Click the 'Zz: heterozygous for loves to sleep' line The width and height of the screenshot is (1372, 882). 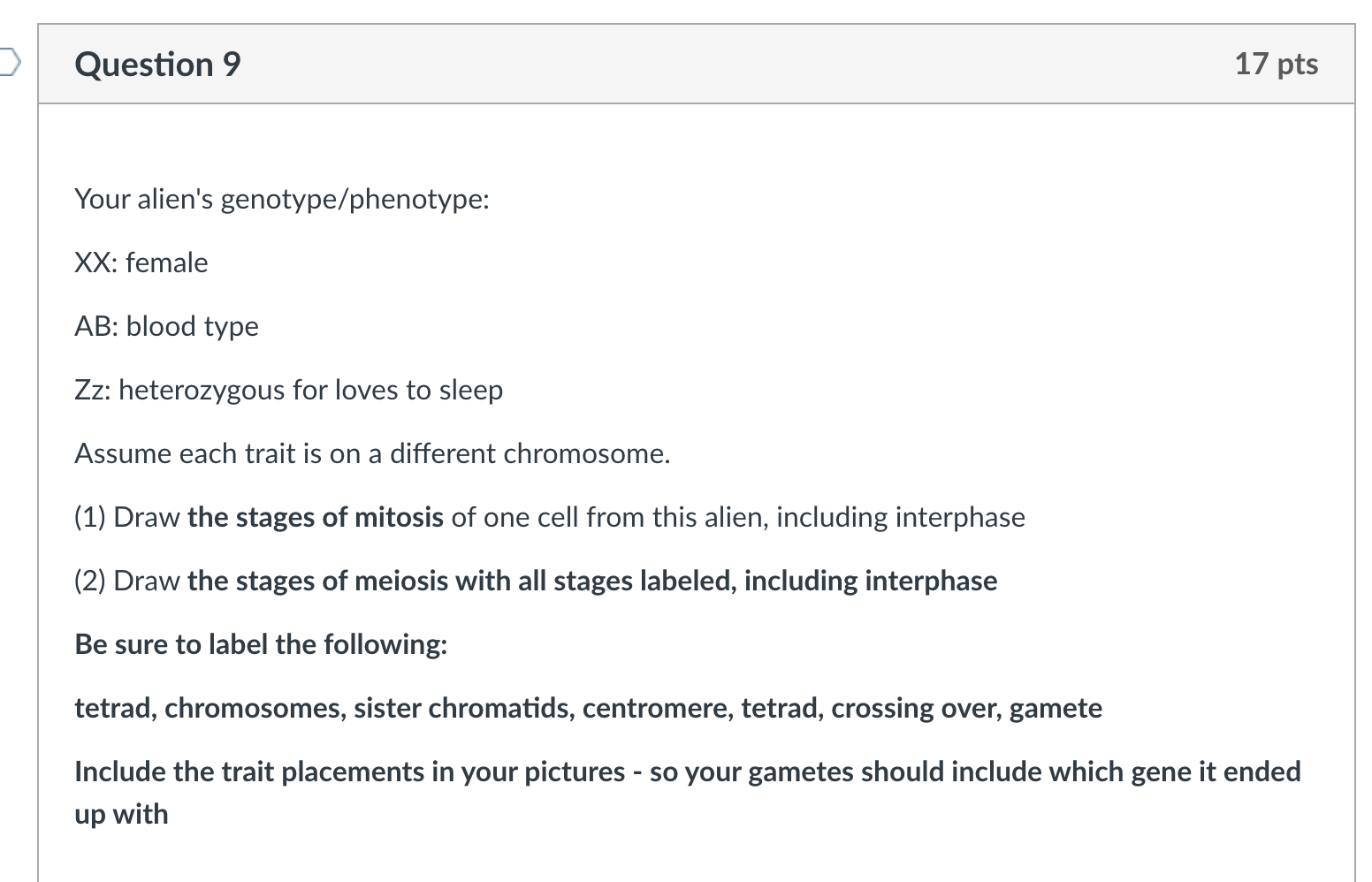coord(287,390)
